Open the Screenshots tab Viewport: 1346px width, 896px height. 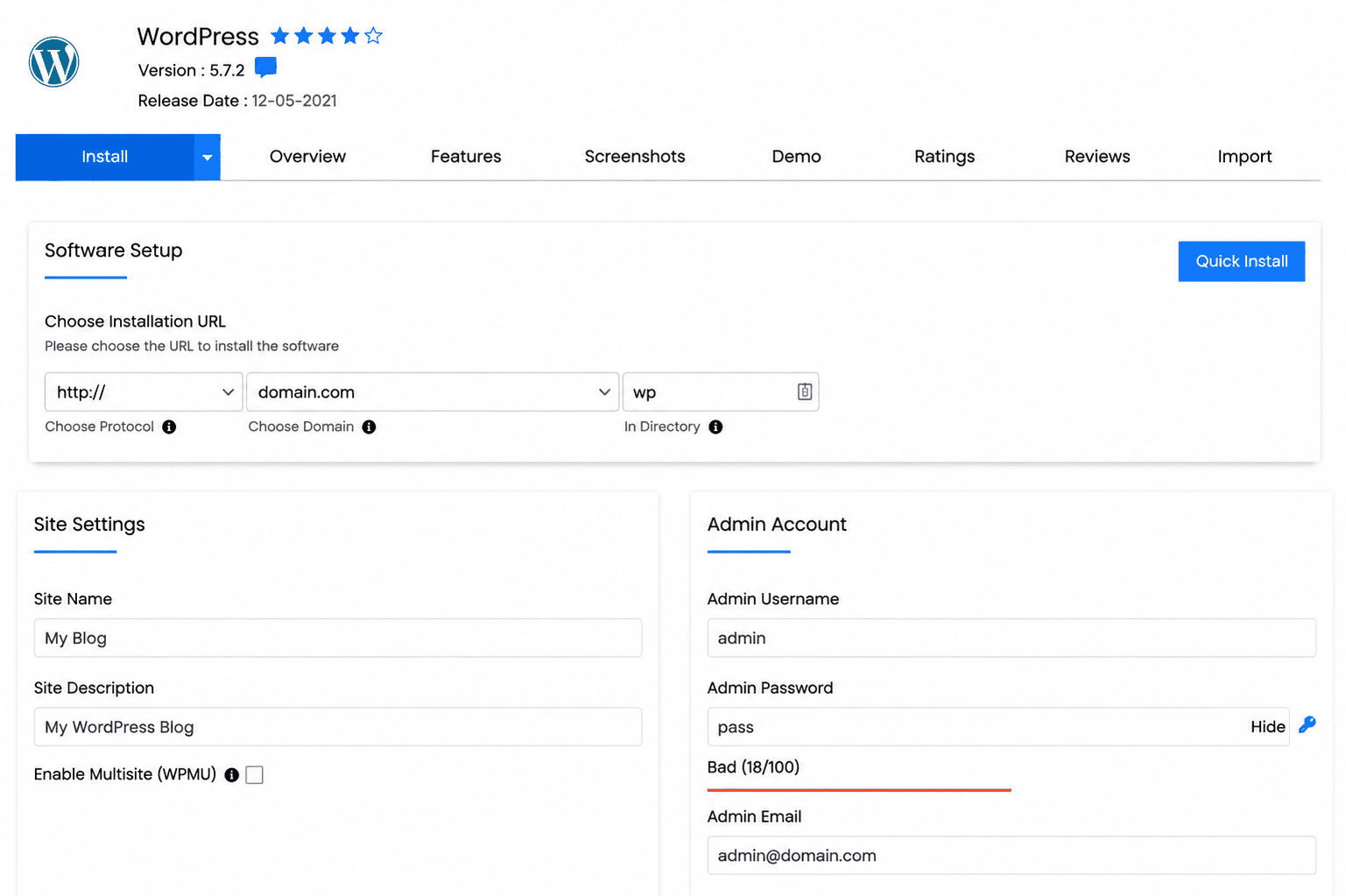pyautogui.click(x=635, y=157)
